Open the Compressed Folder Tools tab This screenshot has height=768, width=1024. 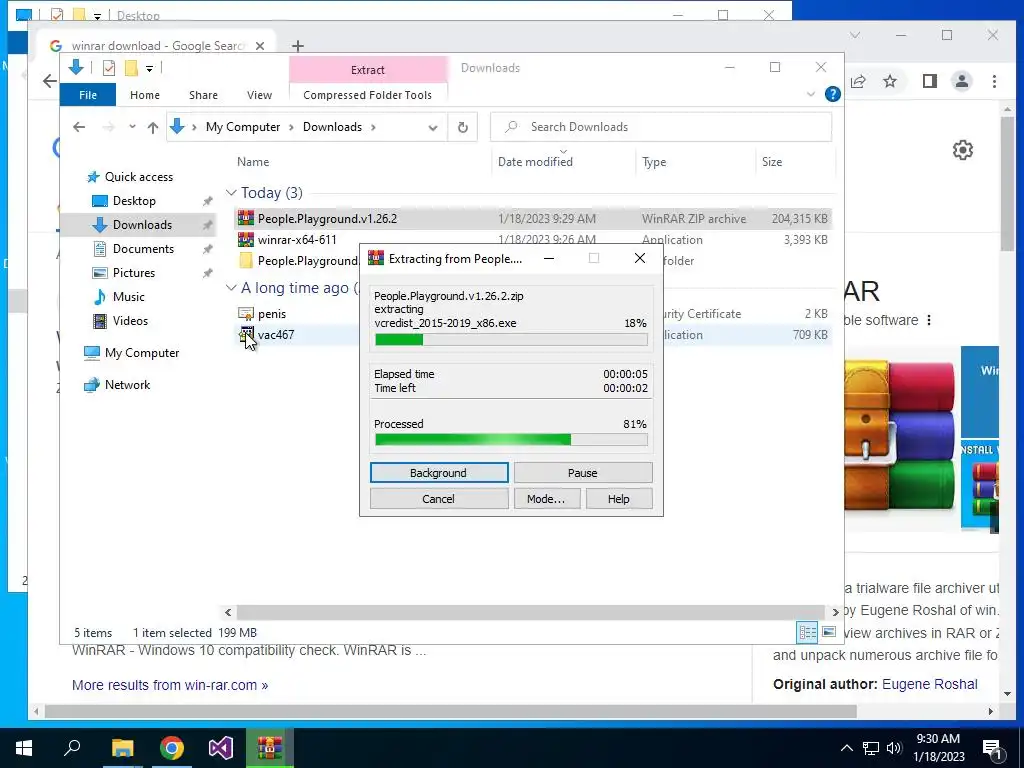coord(368,95)
